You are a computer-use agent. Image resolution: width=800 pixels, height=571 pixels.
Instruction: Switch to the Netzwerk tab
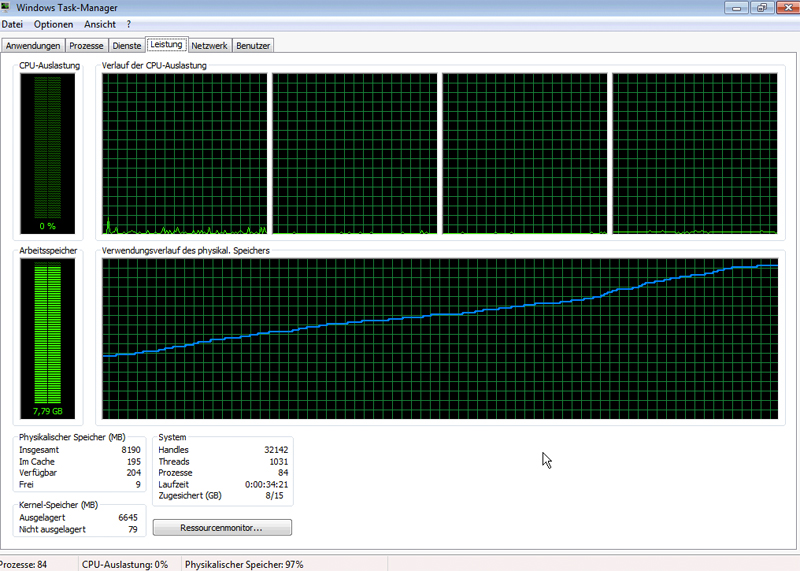click(210, 46)
